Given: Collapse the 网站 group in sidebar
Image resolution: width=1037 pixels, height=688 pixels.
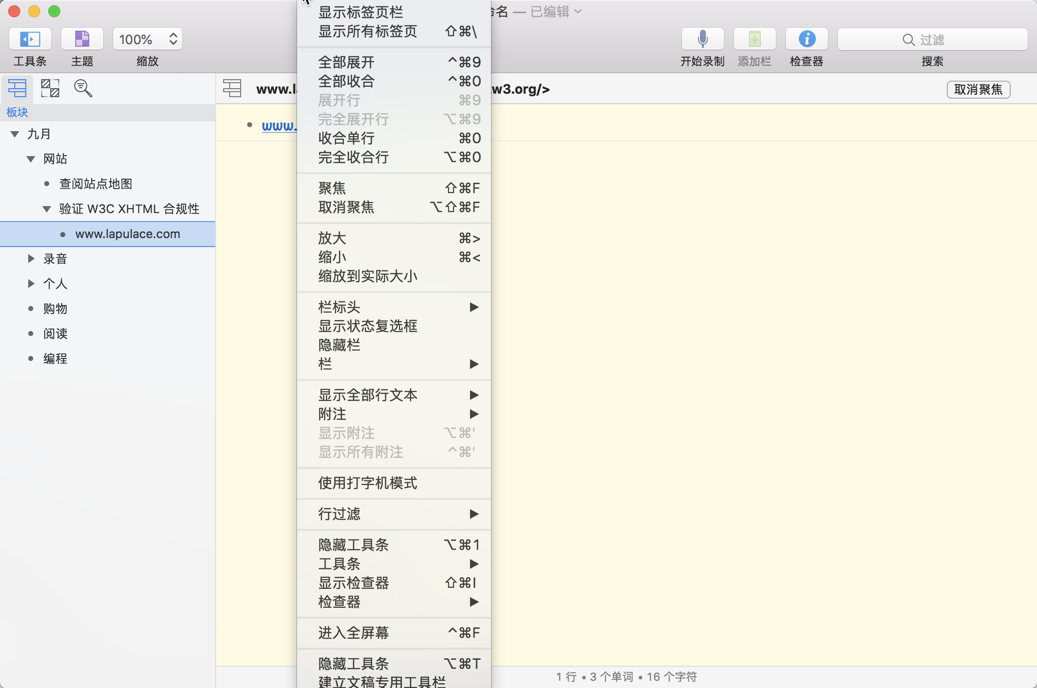Looking at the screenshot, I should pos(30,158).
